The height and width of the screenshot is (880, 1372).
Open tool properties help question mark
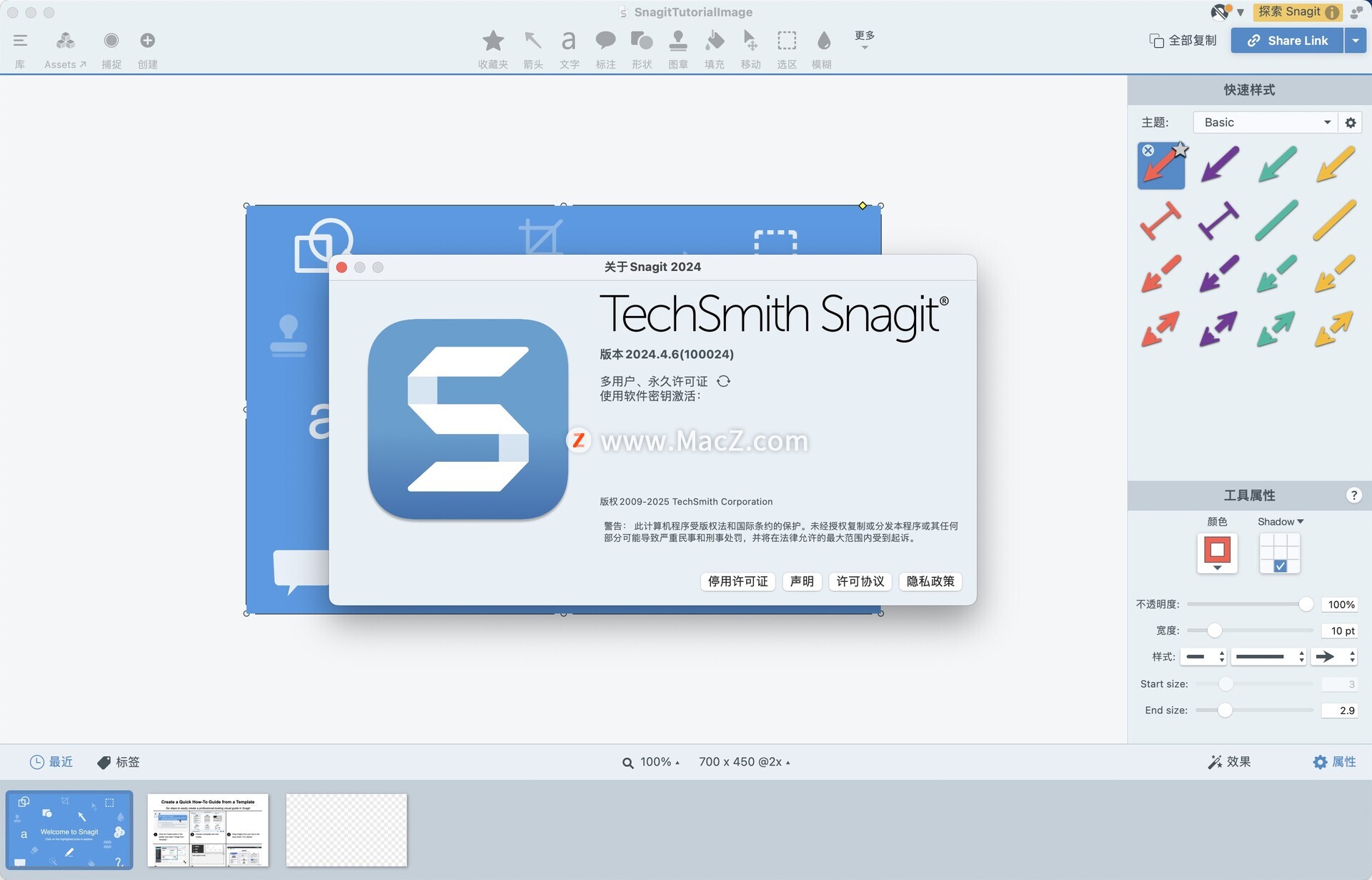1353,495
